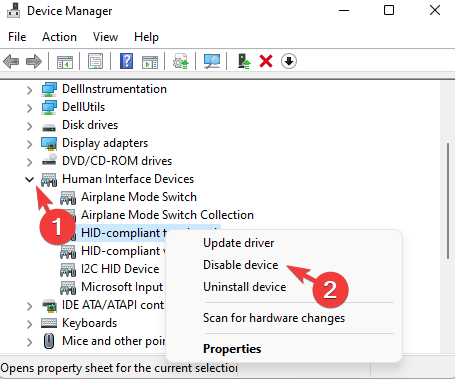Select the highlighted HID-compliant device row

pos(124,233)
